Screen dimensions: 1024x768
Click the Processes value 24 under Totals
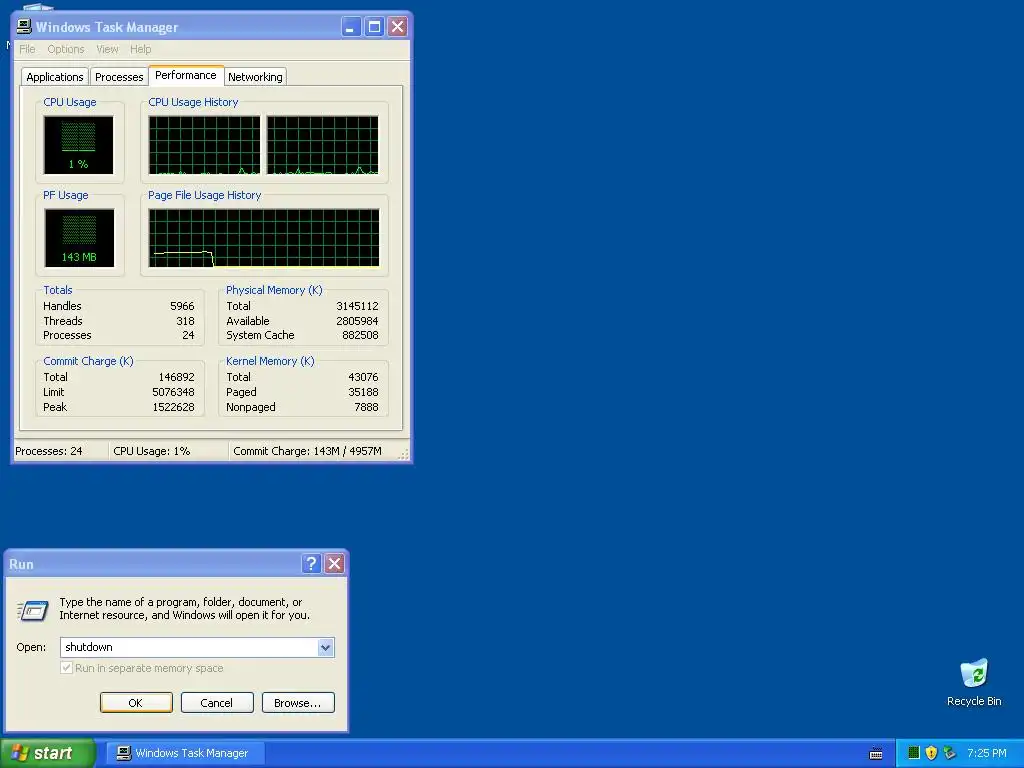[188, 336]
